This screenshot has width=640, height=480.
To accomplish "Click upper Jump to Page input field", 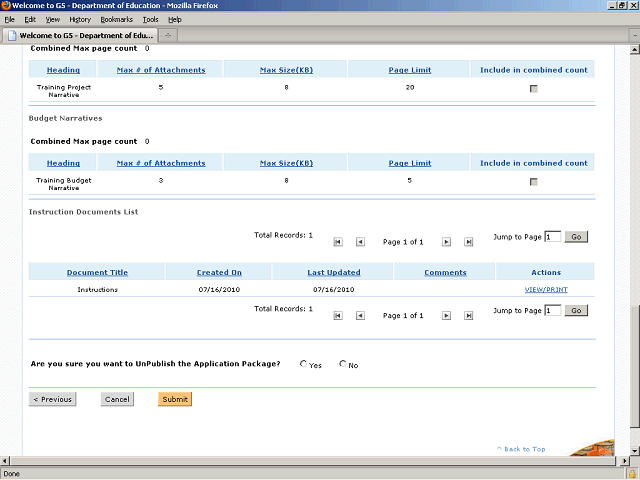I will pos(552,237).
